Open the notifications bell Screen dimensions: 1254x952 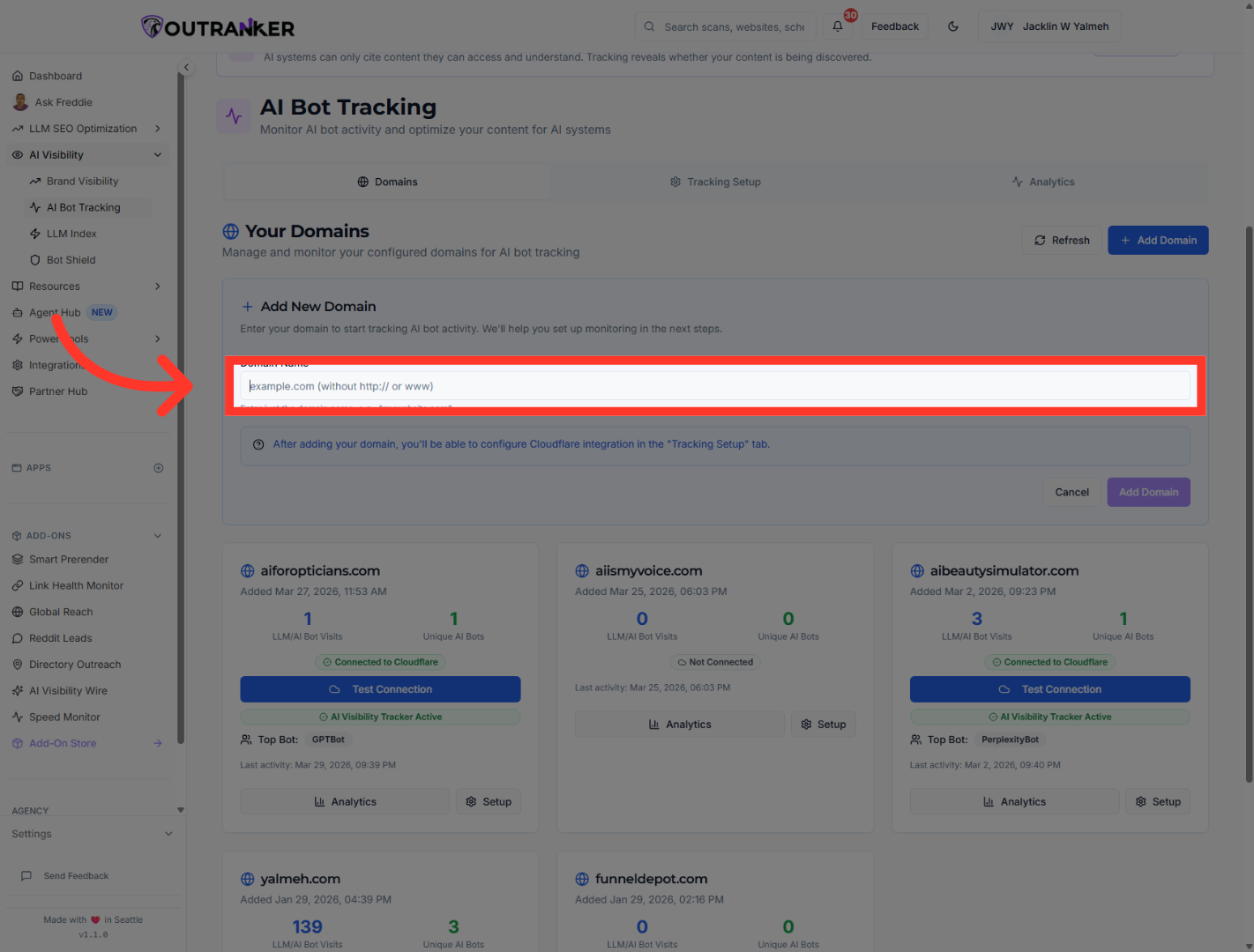coord(836,26)
